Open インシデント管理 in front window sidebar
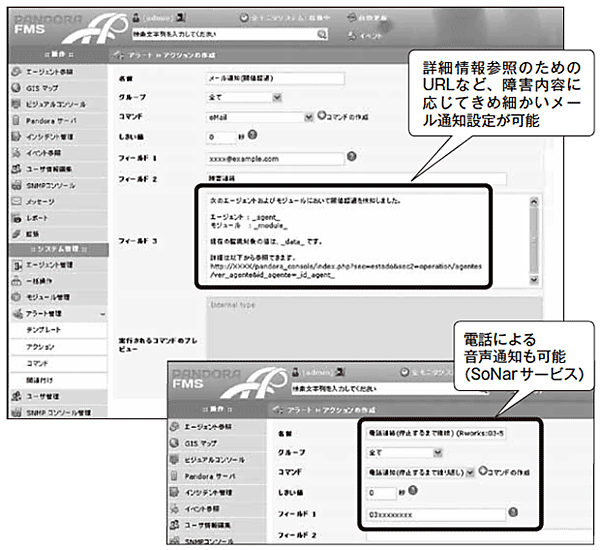This screenshot has height=550, width=600. click(208, 493)
